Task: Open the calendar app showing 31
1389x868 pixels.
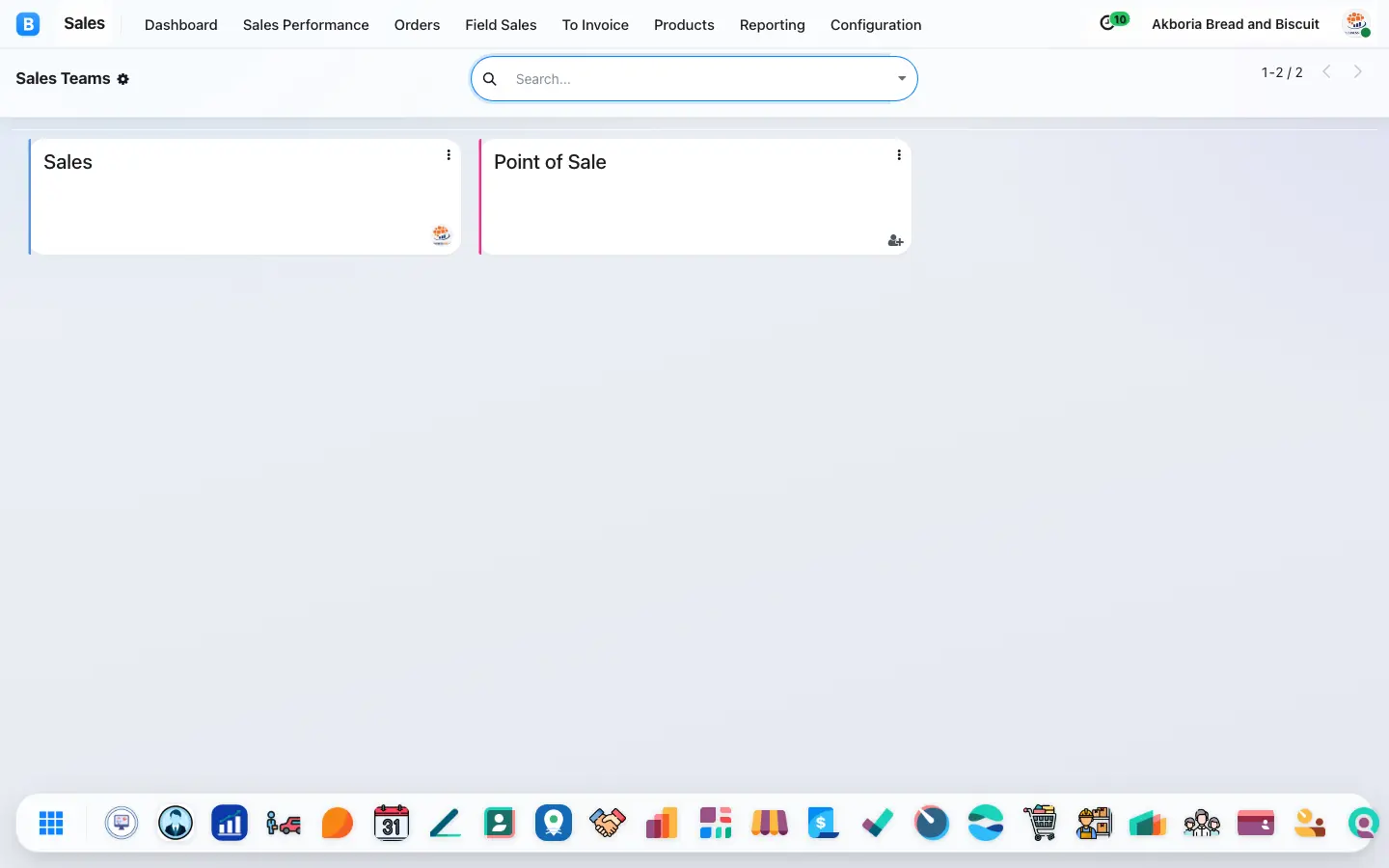Action: (392, 823)
